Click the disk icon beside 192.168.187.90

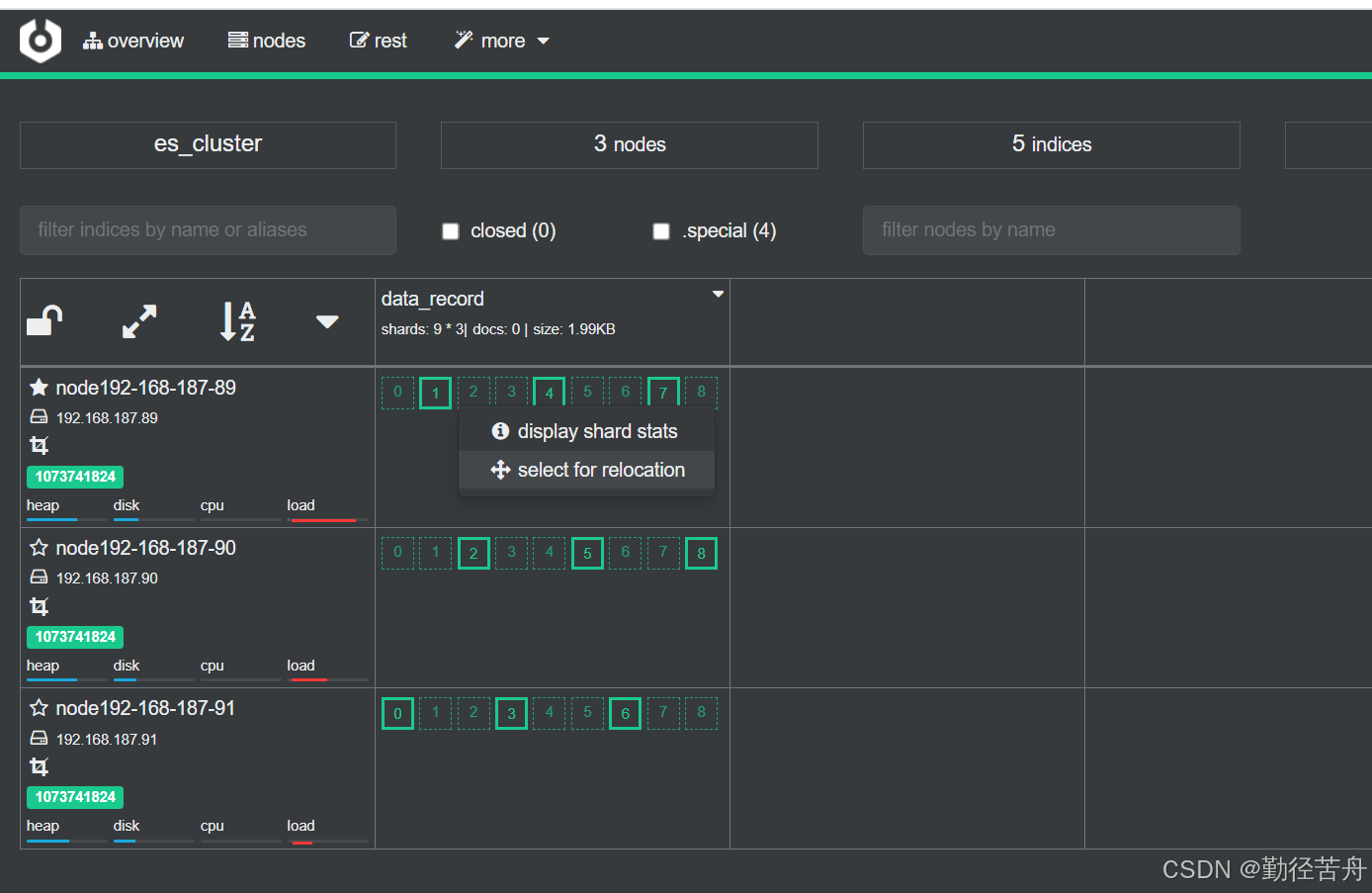(x=39, y=578)
